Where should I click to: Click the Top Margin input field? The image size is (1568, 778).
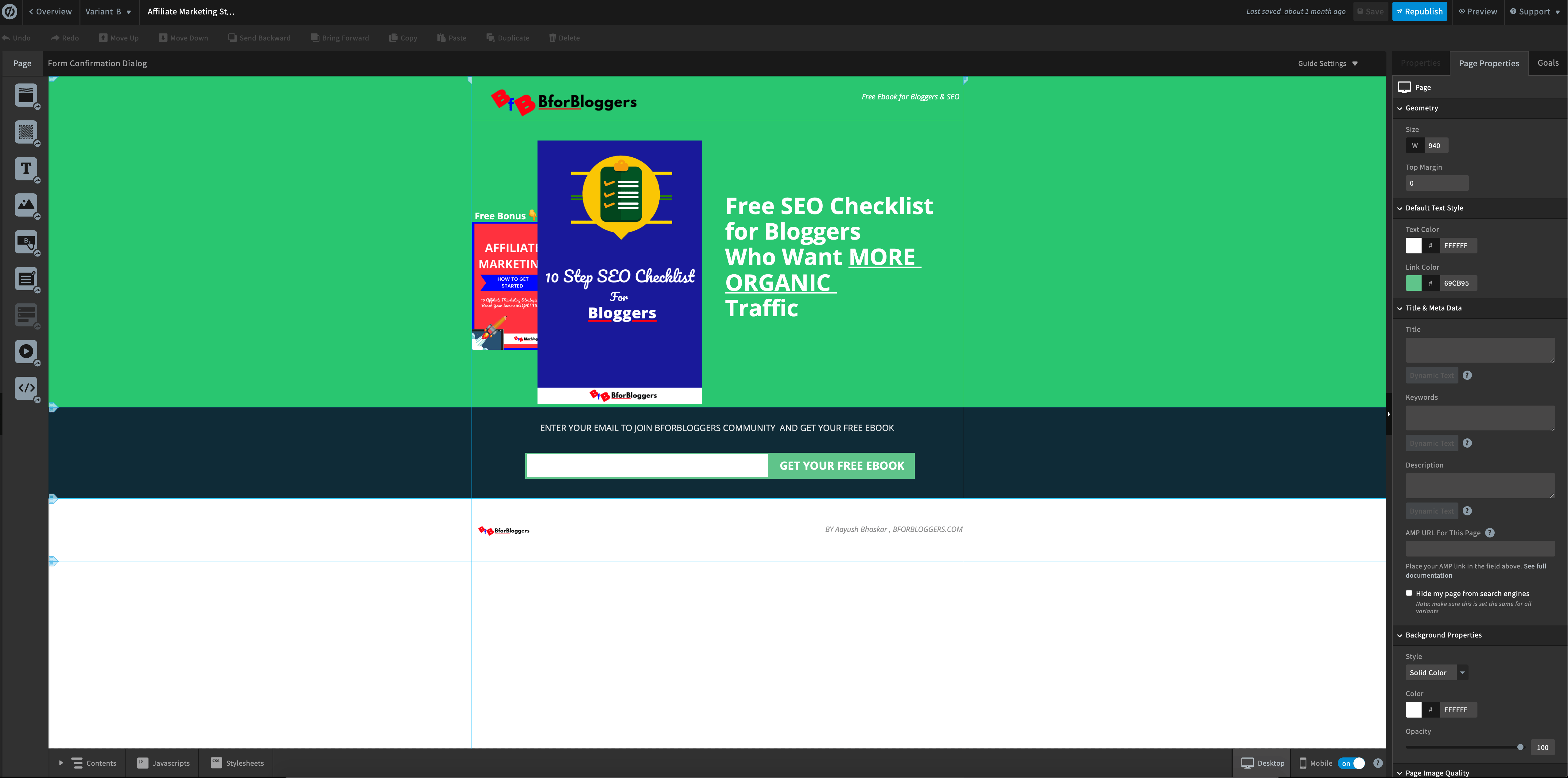click(x=1437, y=183)
